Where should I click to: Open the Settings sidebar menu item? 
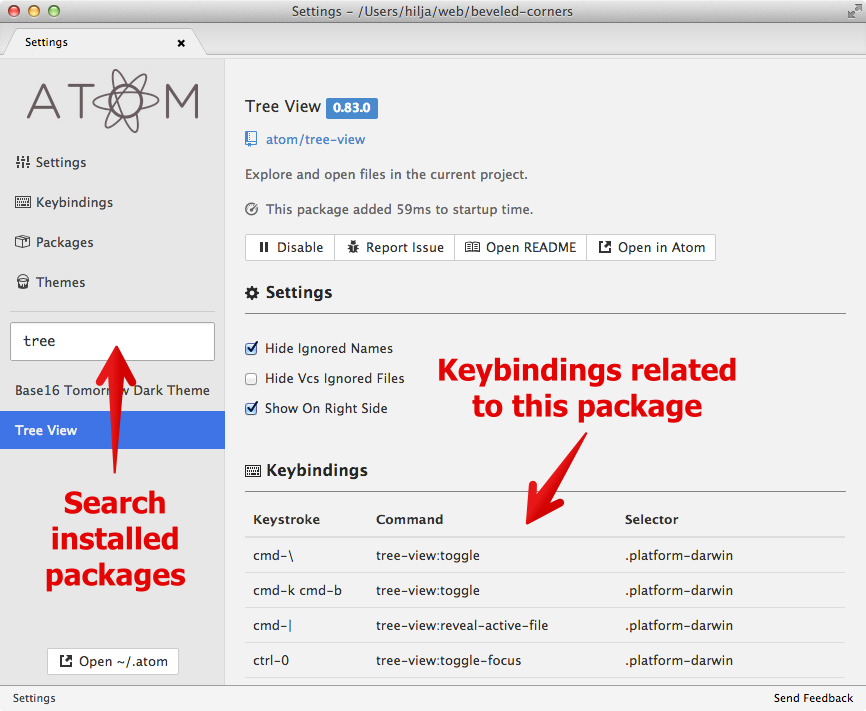(51, 162)
